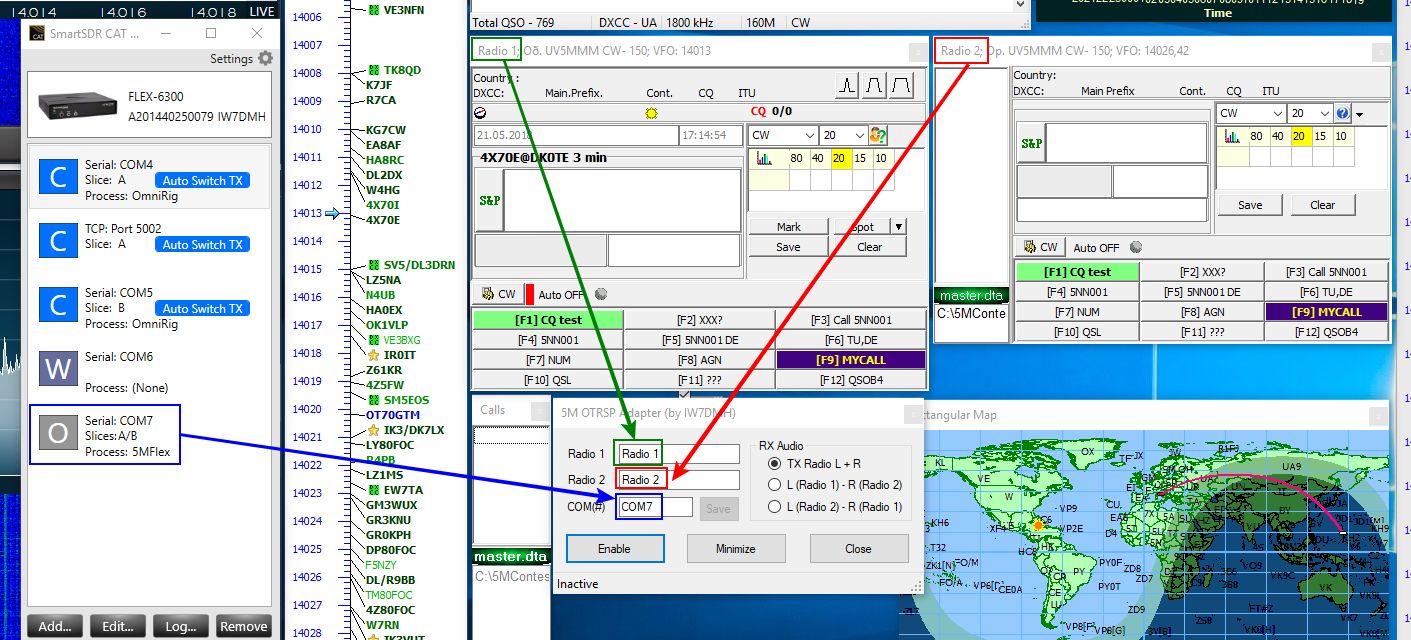Toggle the grey Auto OFF indicator light
This screenshot has width=1411, height=640.
tap(601, 295)
